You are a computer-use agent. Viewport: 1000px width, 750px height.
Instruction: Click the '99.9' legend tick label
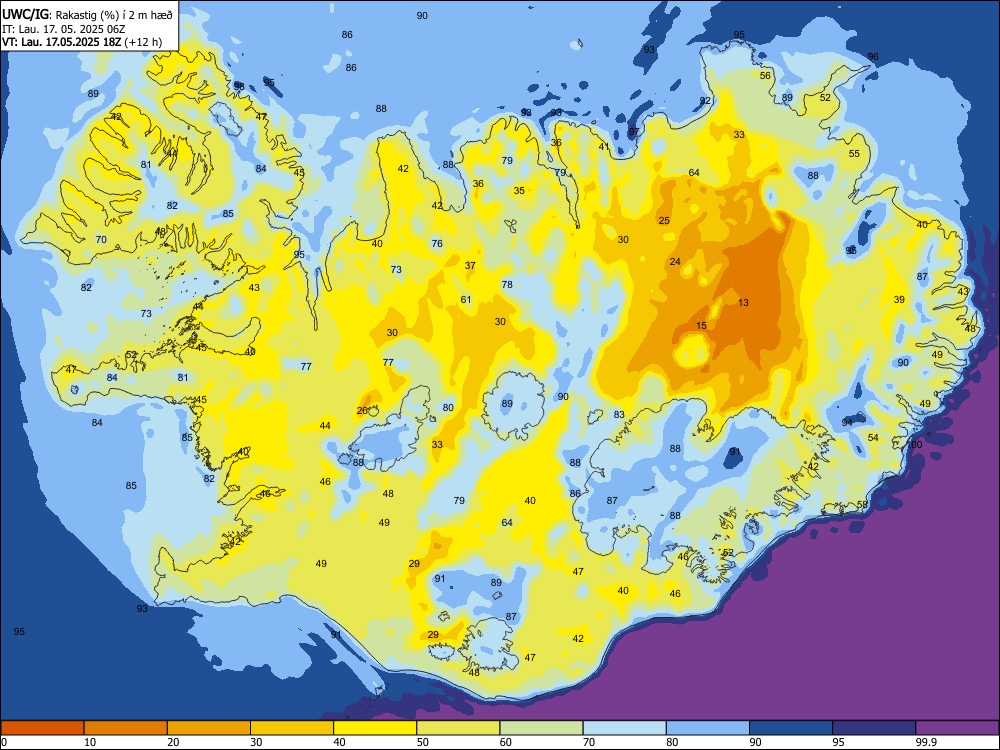pos(926,742)
